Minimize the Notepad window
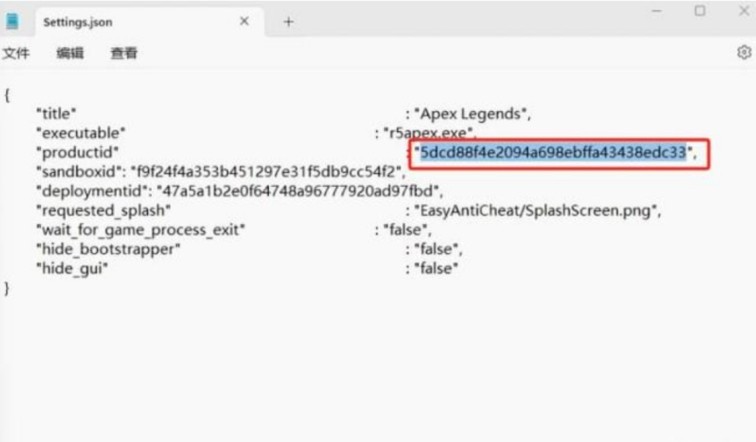Screen dimensions: 756x442 pos(658,11)
